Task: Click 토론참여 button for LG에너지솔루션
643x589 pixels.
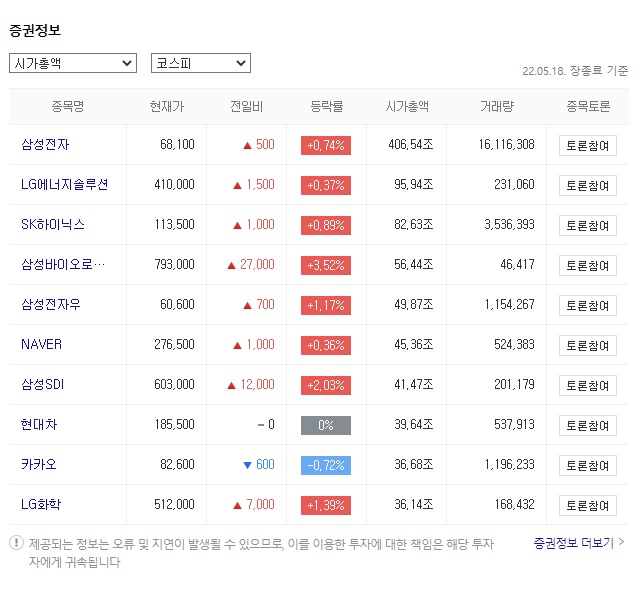Action: [588, 185]
